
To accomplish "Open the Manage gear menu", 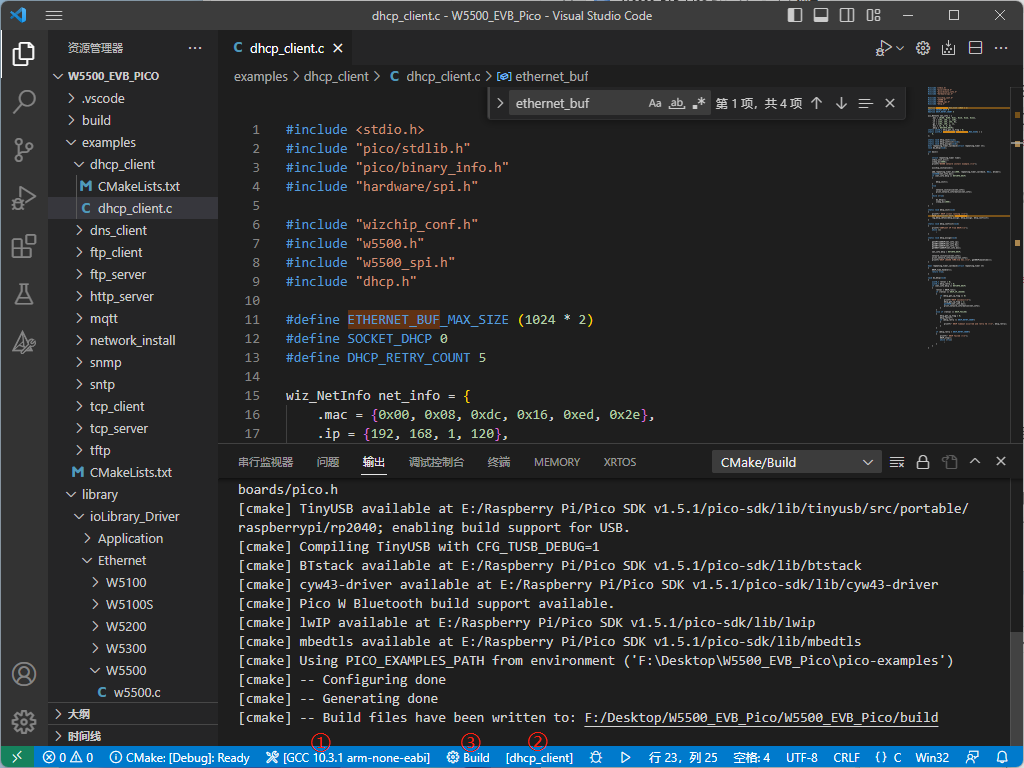I will [24, 722].
